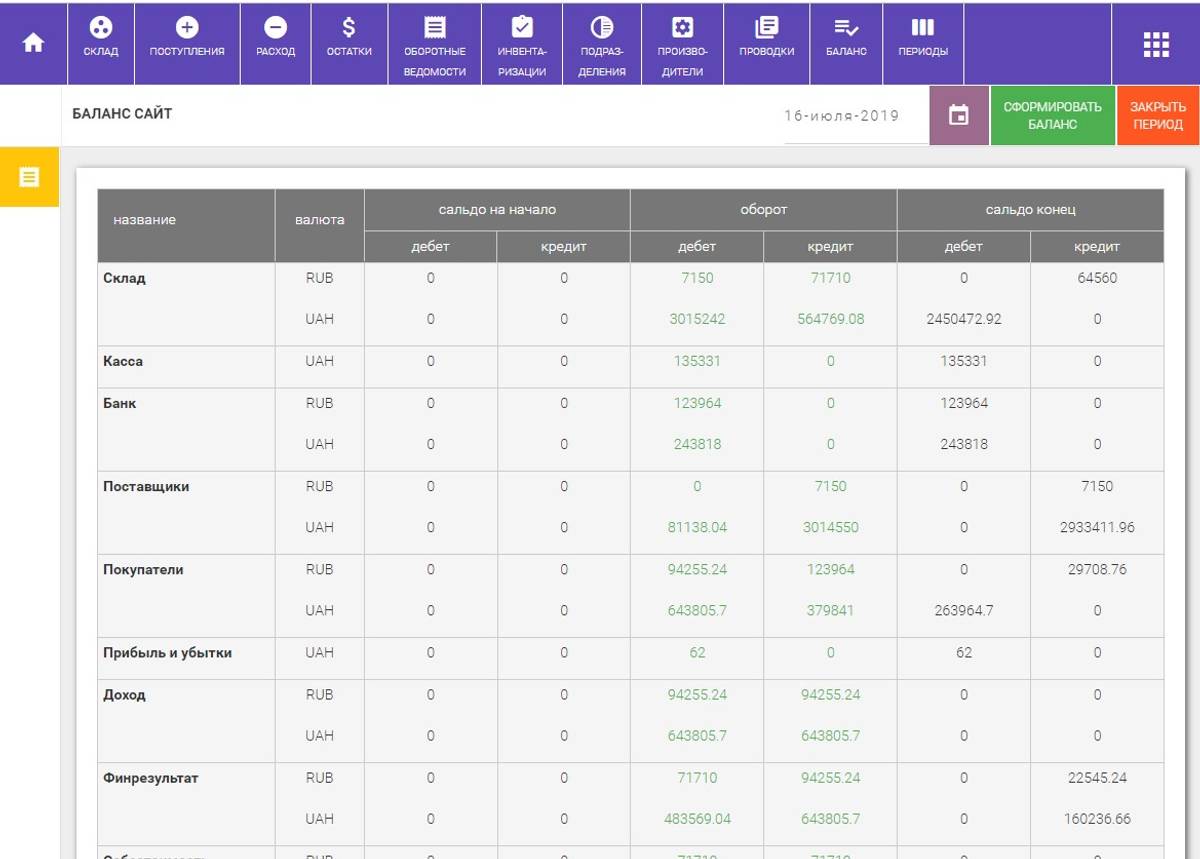
Task: Select the Склад row name
Action: [x=124, y=278]
